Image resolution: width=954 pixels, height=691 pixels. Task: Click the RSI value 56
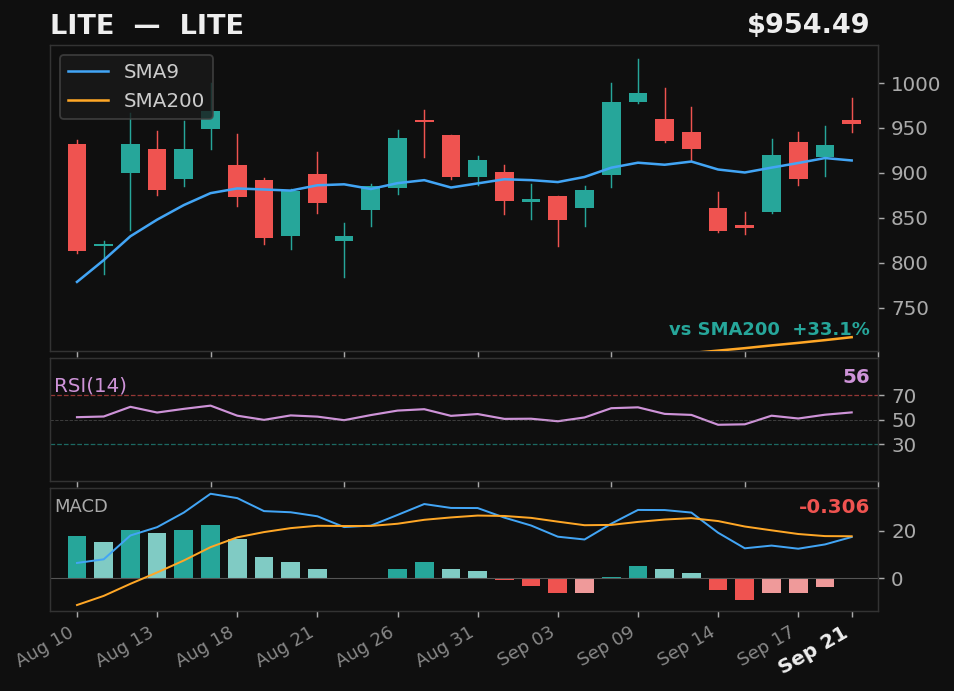856,377
